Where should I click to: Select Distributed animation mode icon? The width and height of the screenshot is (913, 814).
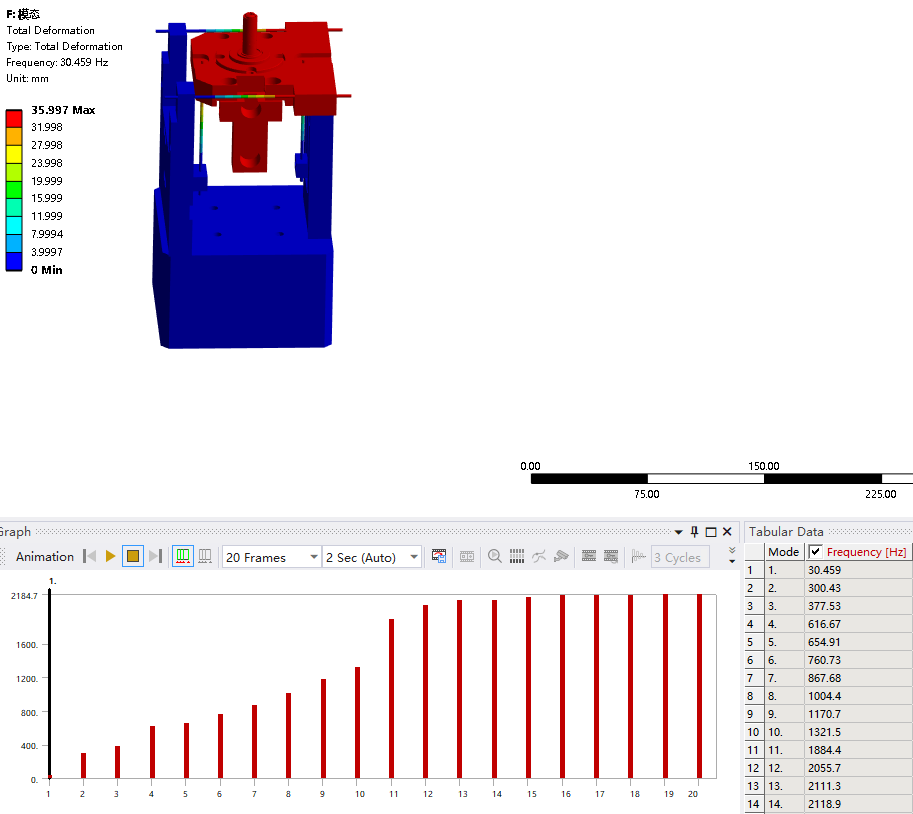183,557
